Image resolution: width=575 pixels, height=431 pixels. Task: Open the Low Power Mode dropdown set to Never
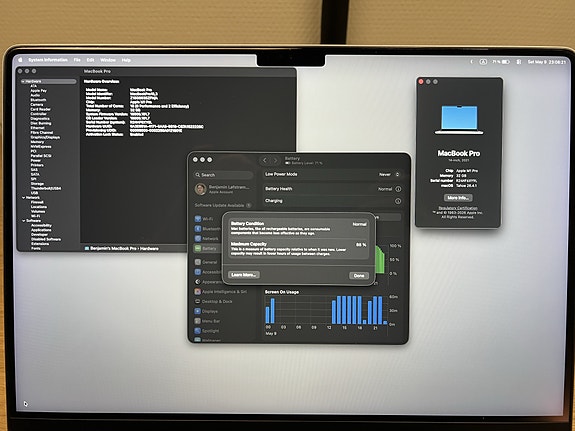(389, 175)
